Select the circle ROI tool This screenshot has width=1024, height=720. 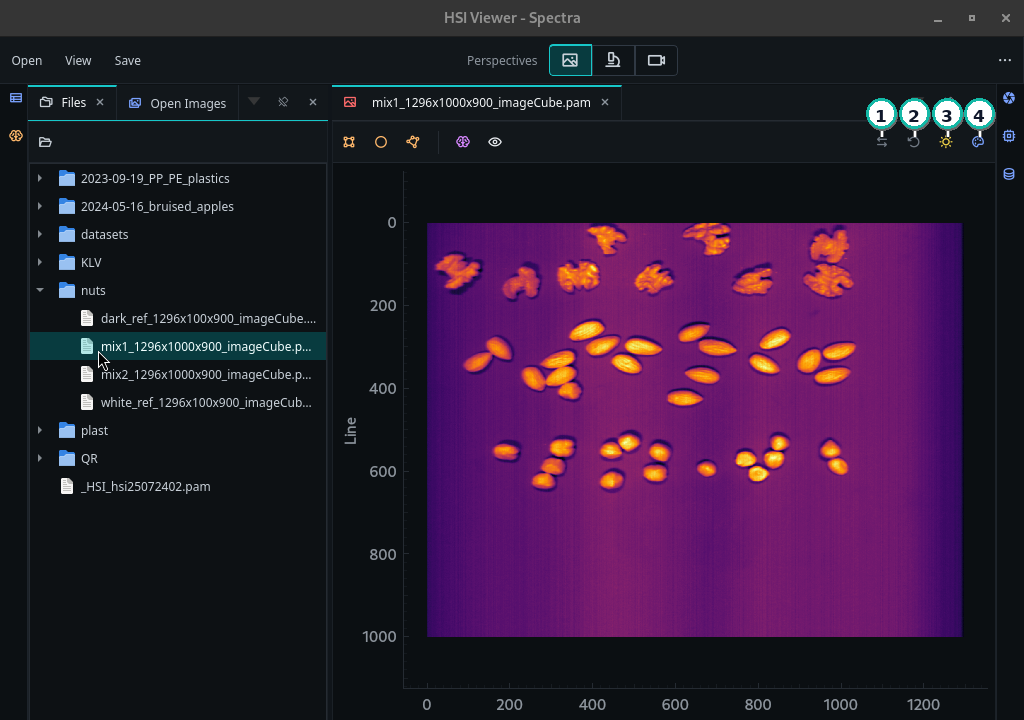point(381,142)
